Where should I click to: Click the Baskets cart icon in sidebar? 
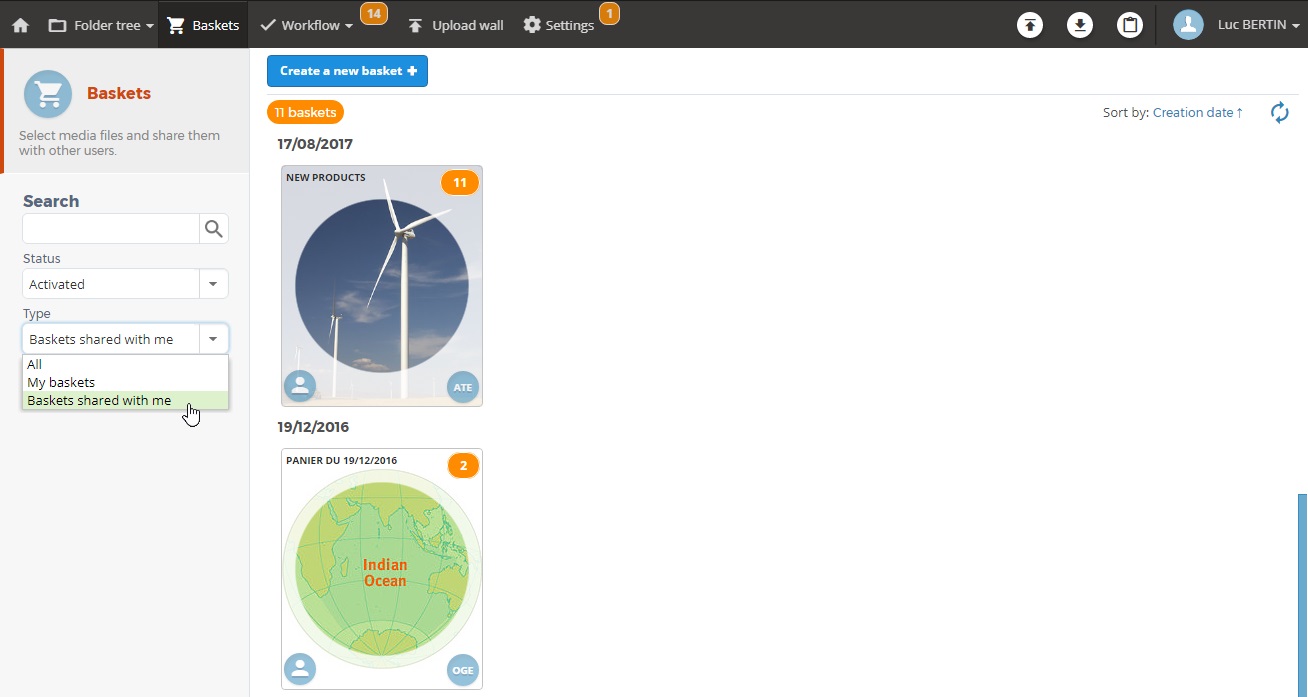pos(48,94)
